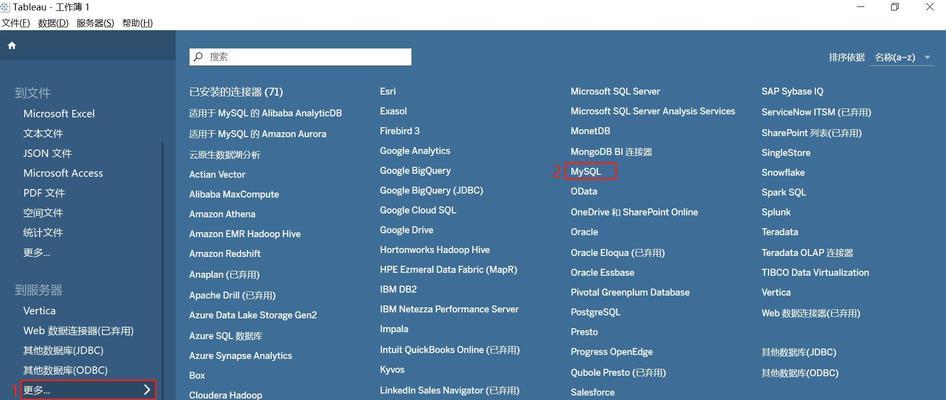This screenshot has height=400, width=946.
Task: Select 适用于 MySQL 的 Amazon Aurora
Action: point(258,134)
